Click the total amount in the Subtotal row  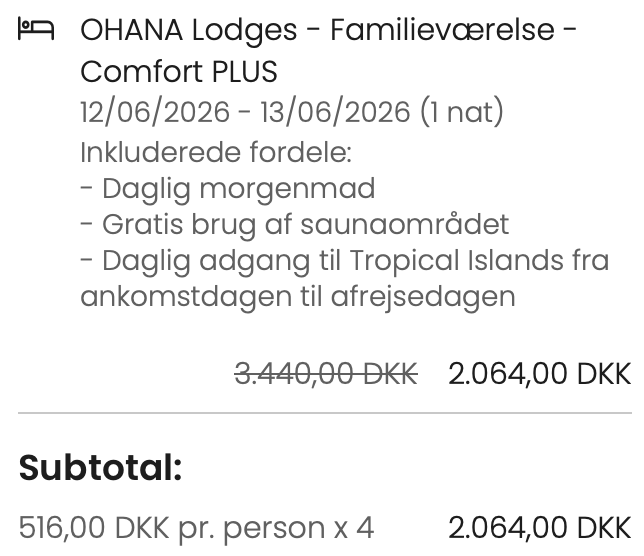539,527
